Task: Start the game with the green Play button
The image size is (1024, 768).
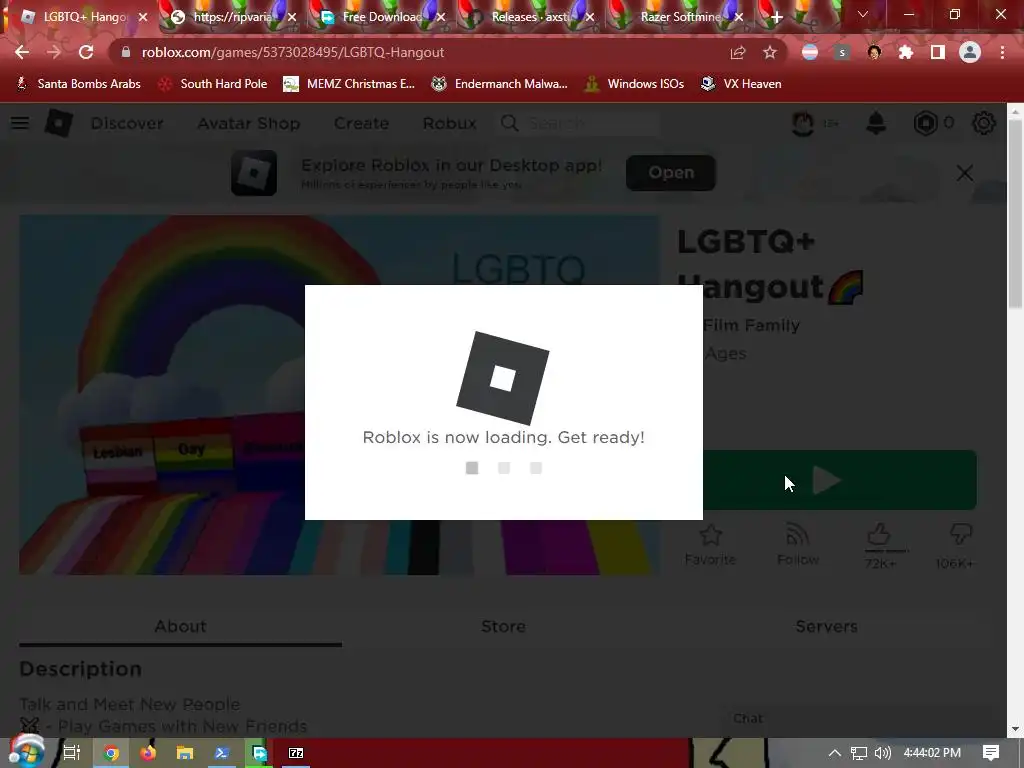Action: [x=840, y=480]
